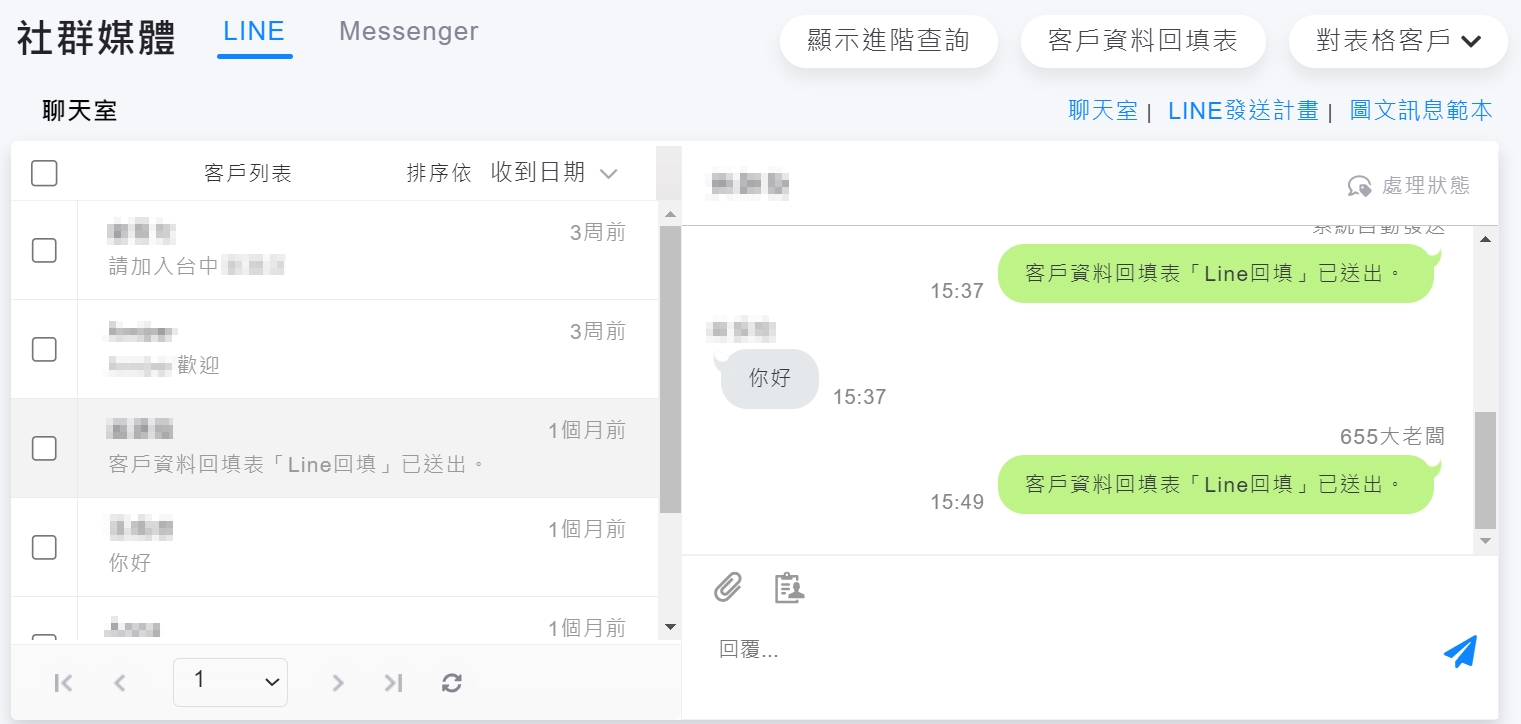Go to the next page arrow
Image resolution: width=1521 pixels, height=724 pixels.
pyautogui.click(x=338, y=683)
